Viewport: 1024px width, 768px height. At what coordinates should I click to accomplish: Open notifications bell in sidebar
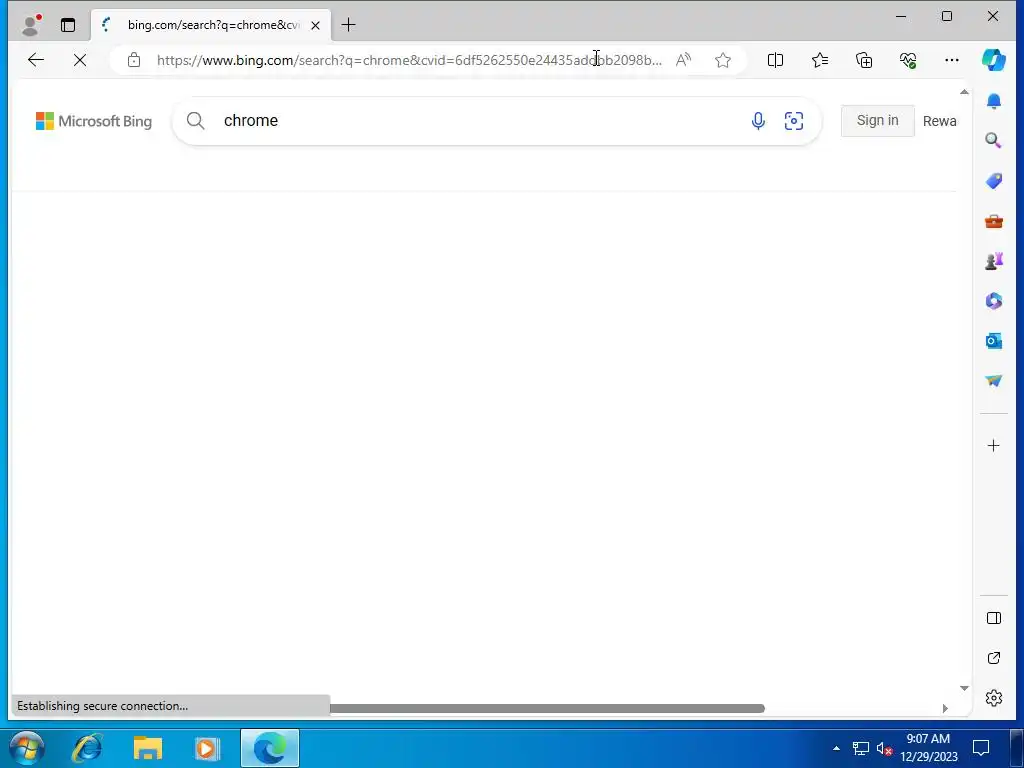[993, 101]
